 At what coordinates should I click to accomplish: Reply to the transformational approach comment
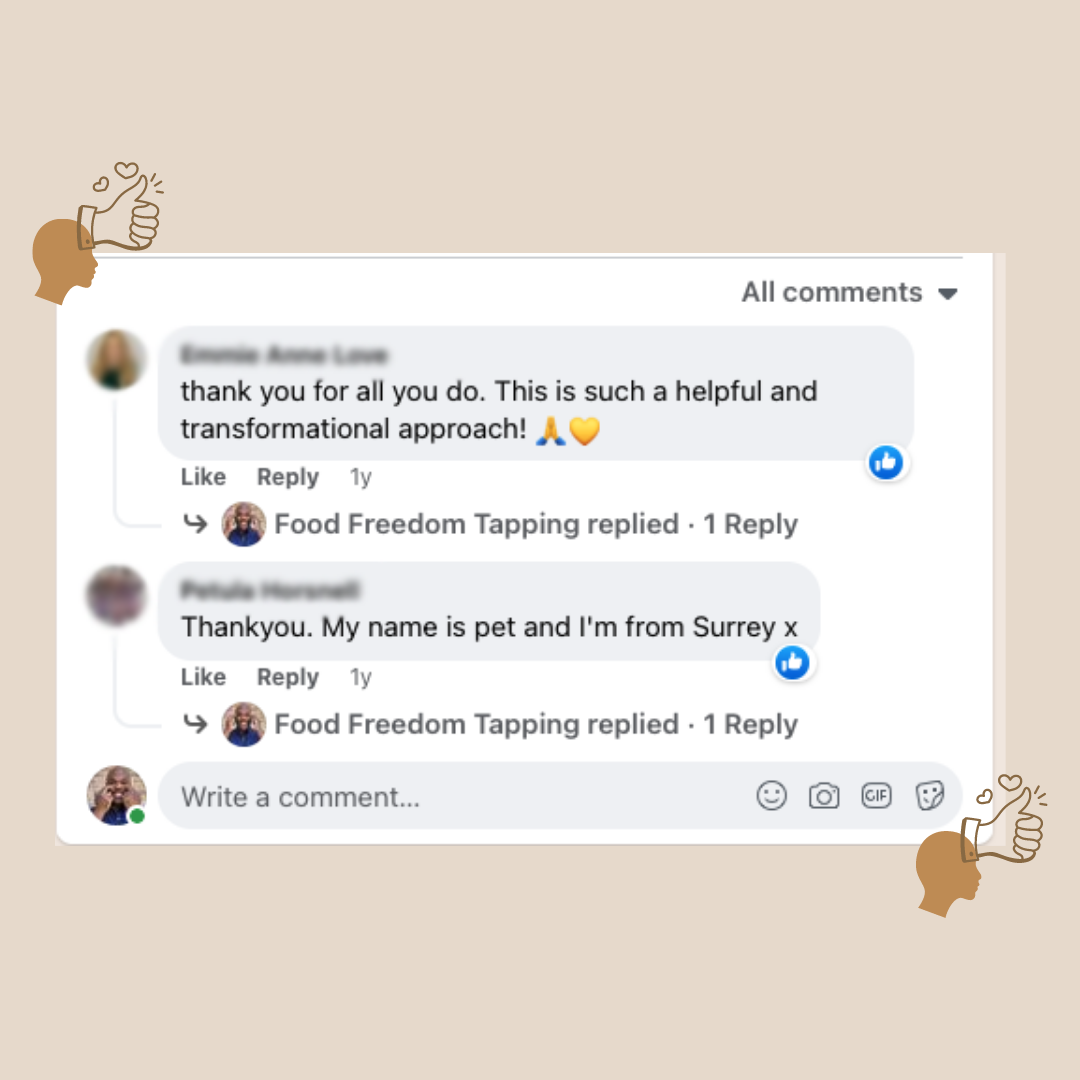tap(287, 477)
